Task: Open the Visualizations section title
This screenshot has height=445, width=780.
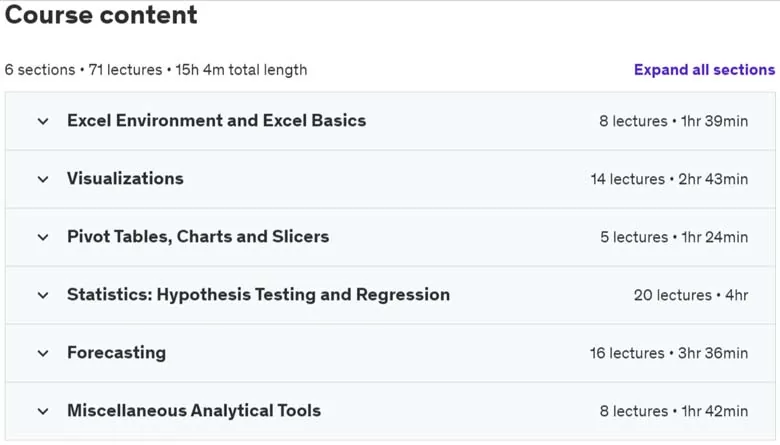Action: click(125, 178)
